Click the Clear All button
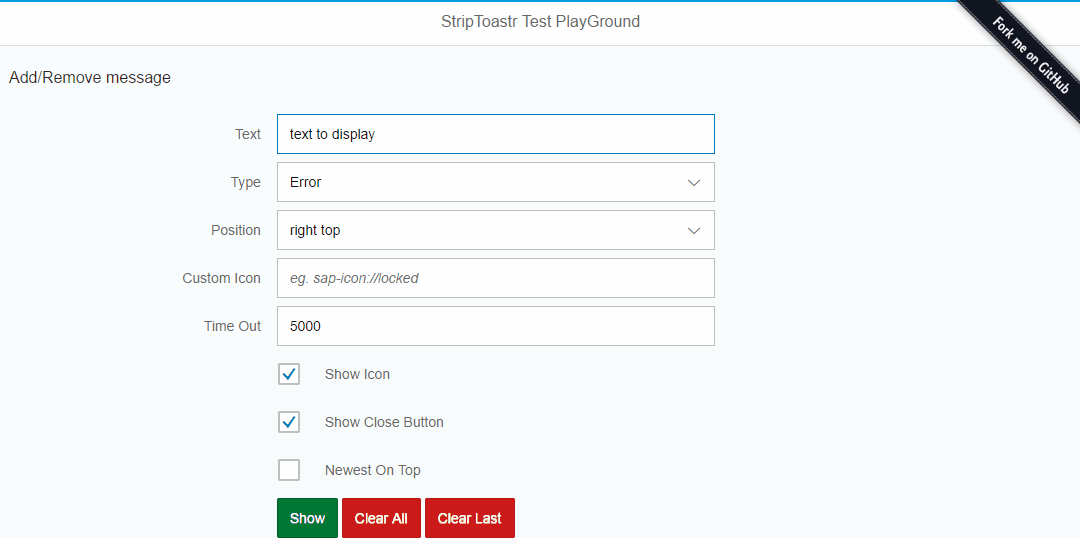 [x=381, y=518]
